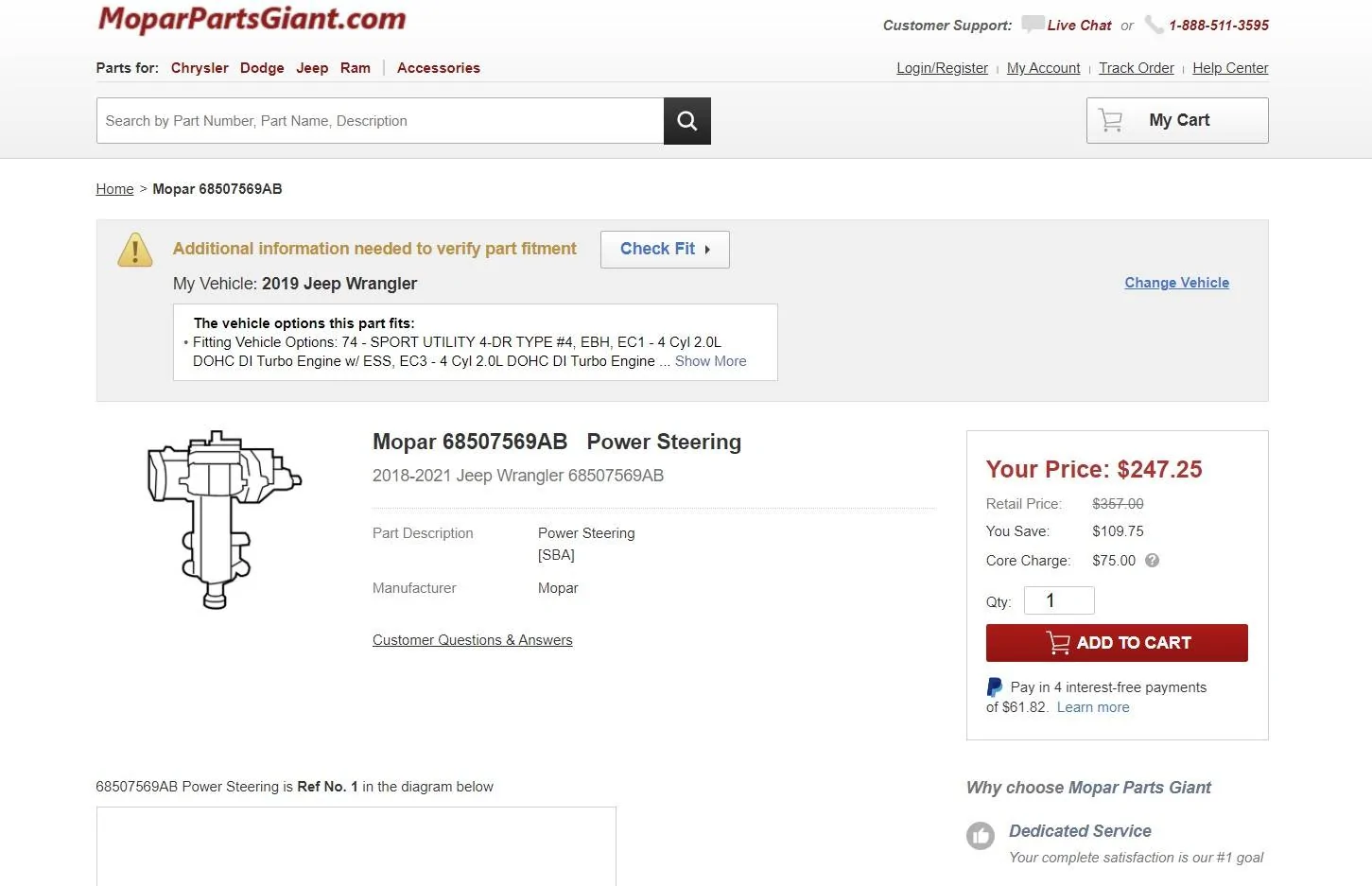The width and height of the screenshot is (1372, 886).
Task: Click the Dedicated Service thumbs-up icon
Action: (x=981, y=836)
